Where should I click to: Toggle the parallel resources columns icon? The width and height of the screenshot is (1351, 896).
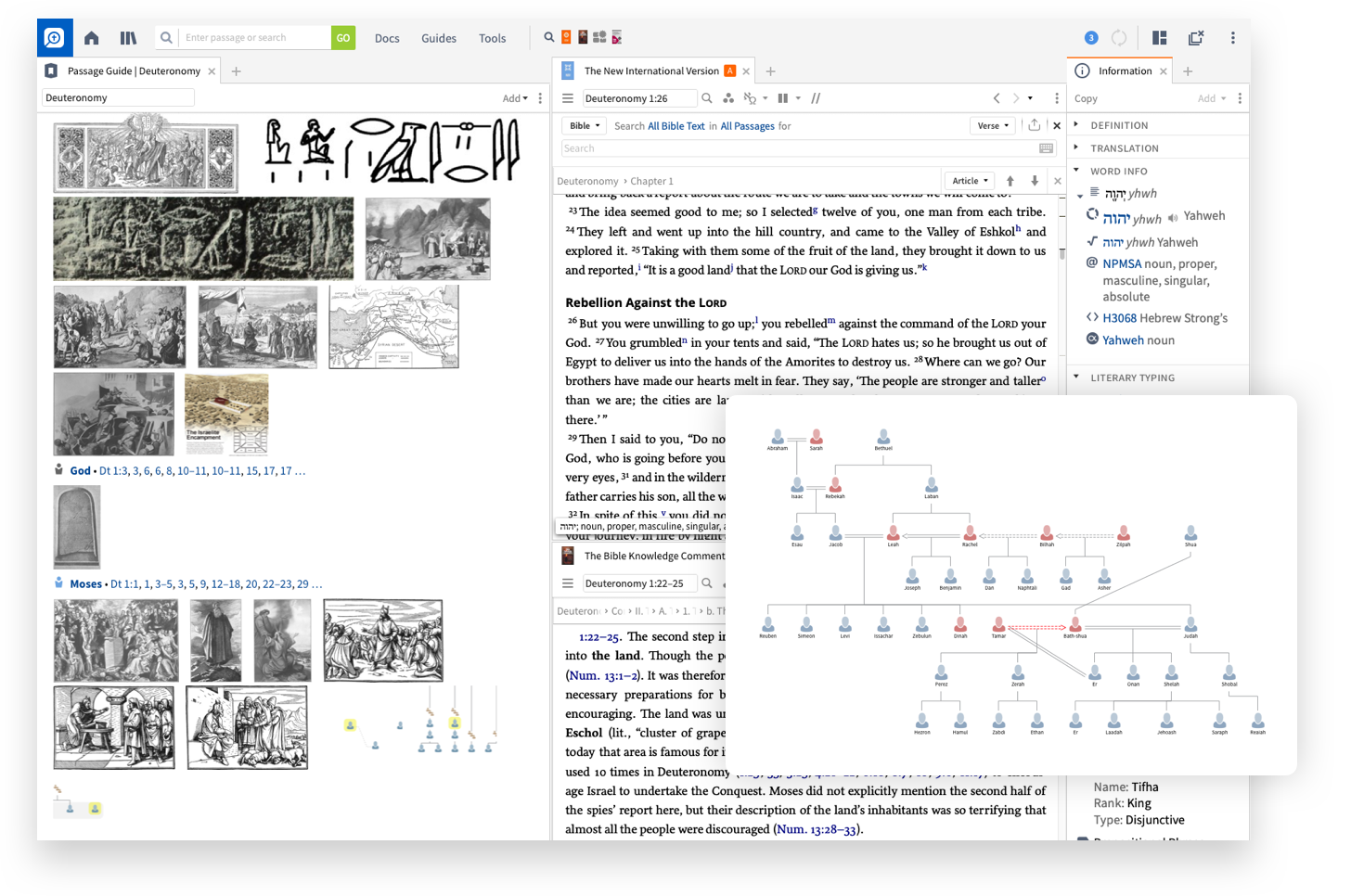coord(783,98)
